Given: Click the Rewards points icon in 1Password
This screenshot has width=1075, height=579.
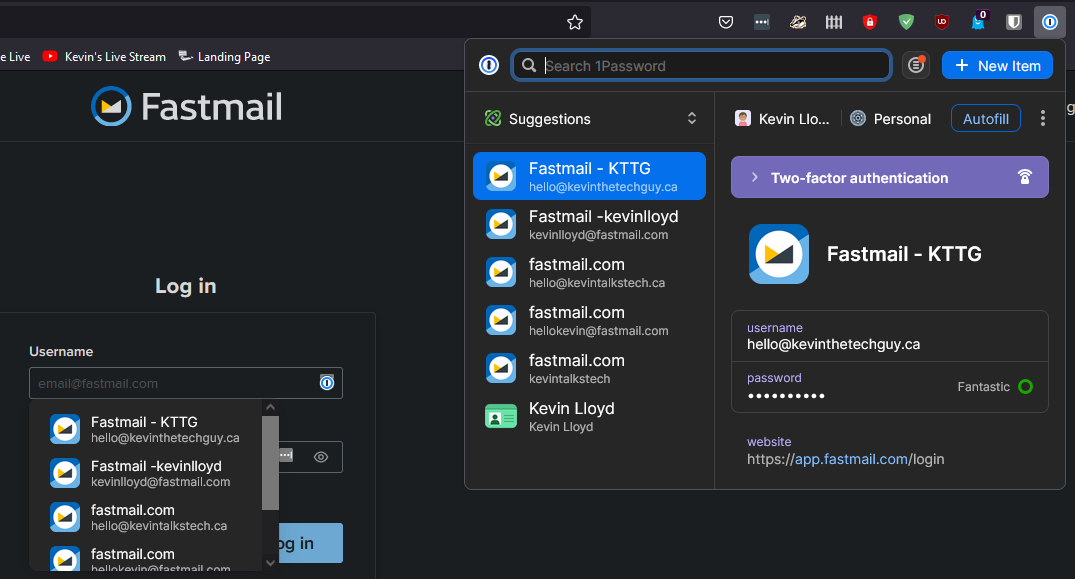Looking at the screenshot, I should (915, 64).
